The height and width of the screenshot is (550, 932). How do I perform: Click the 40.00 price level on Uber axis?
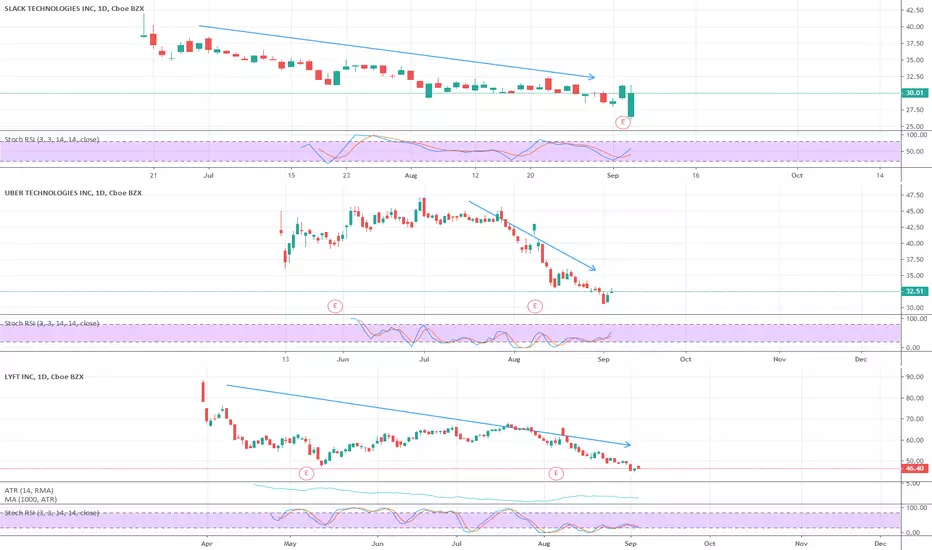pyautogui.click(x=915, y=243)
